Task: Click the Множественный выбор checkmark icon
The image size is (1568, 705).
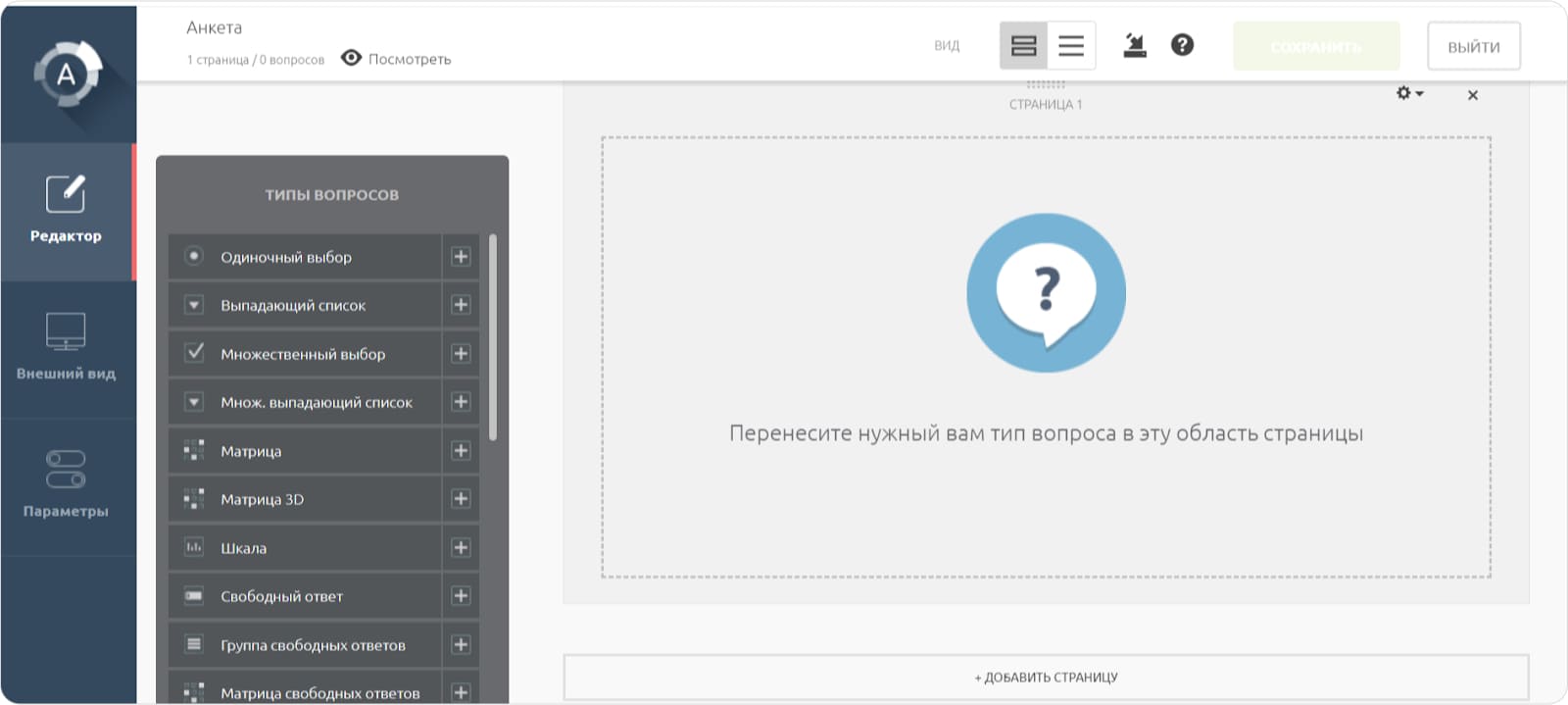Action: (194, 352)
